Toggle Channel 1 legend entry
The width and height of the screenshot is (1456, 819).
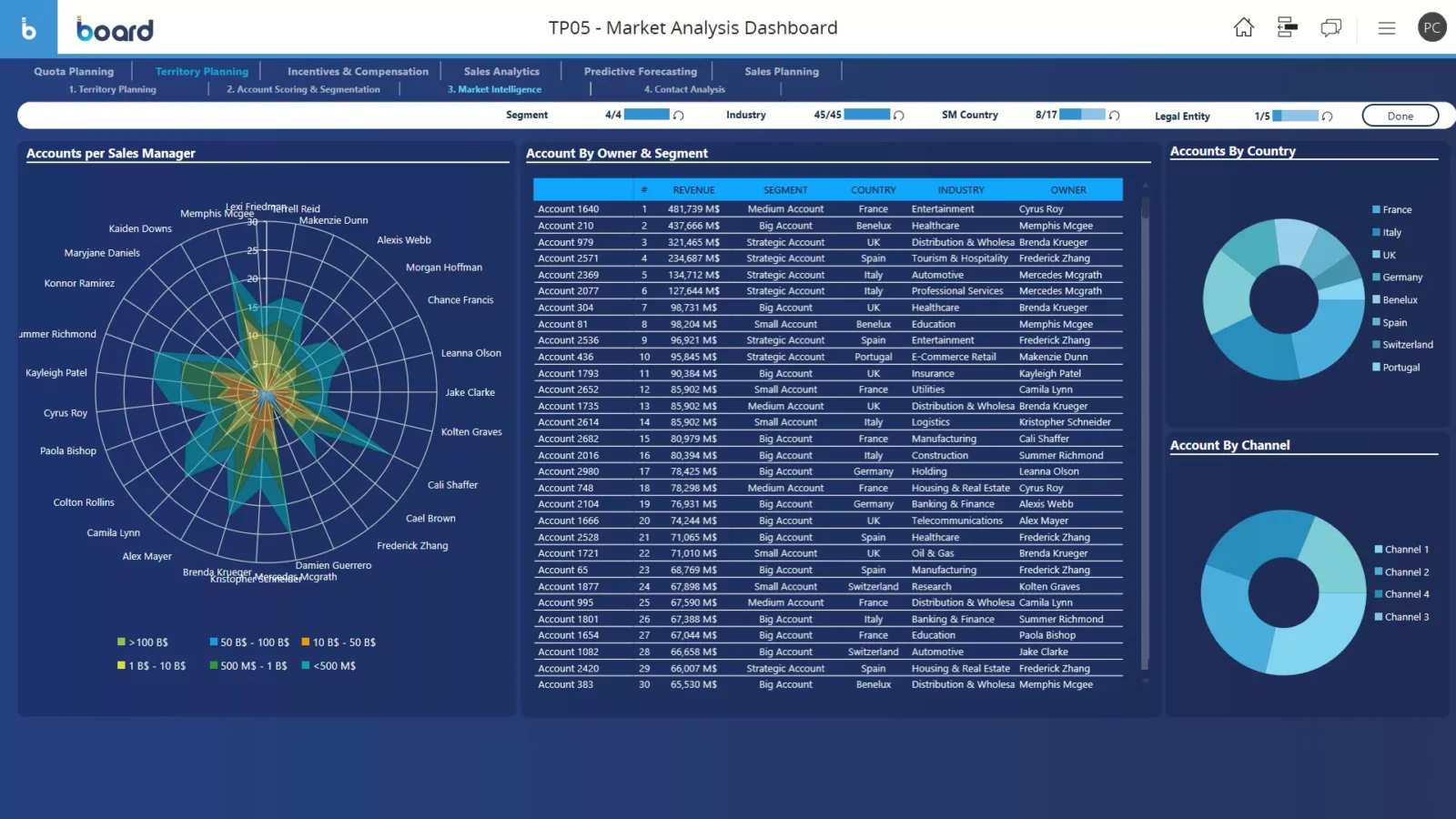1405,550
